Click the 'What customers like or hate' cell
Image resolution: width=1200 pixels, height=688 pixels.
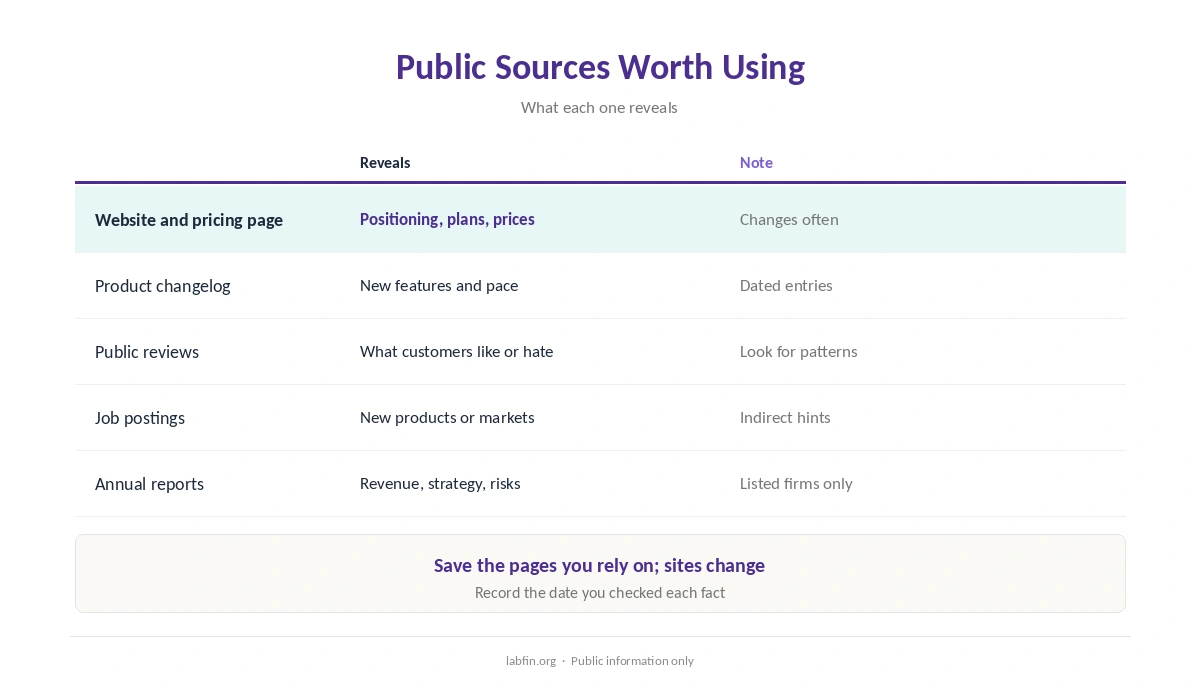(x=456, y=351)
